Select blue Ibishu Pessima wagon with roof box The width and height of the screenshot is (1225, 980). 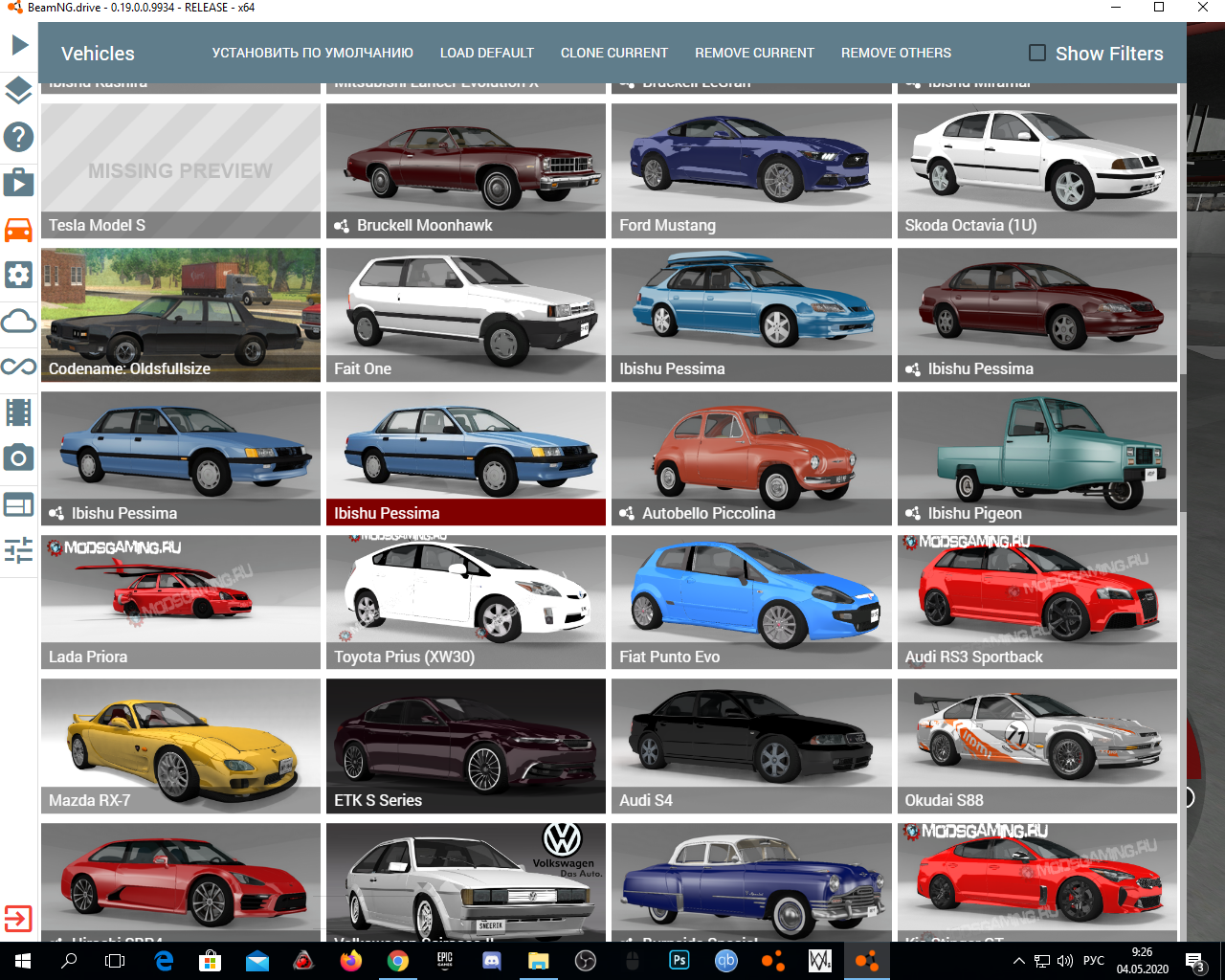pyautogui.click(x=751, y=315)
